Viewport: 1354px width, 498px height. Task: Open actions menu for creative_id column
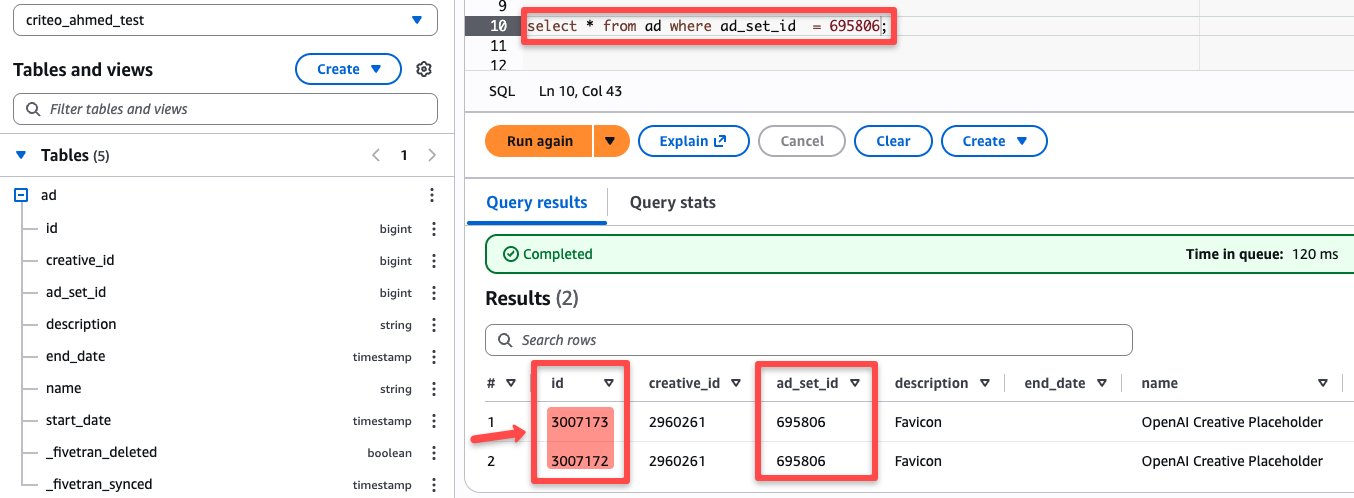click(x=434, y=261)
